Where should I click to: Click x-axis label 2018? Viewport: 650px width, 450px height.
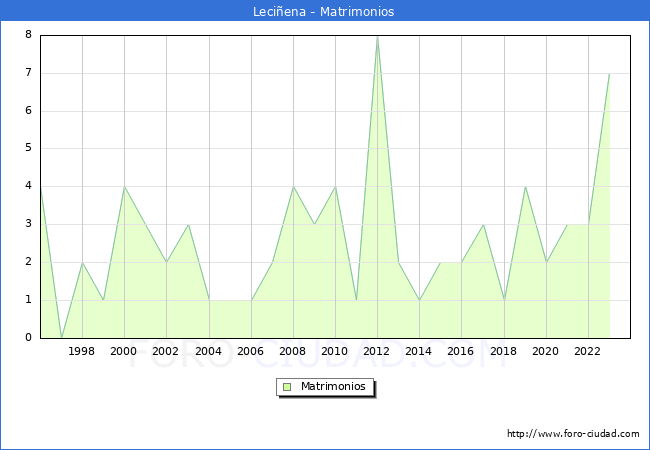pyautogui.click(x=504, y=351)
